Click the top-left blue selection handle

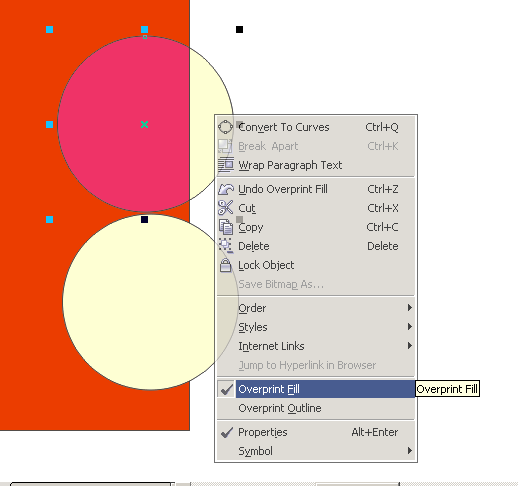[x=49, y=30]
